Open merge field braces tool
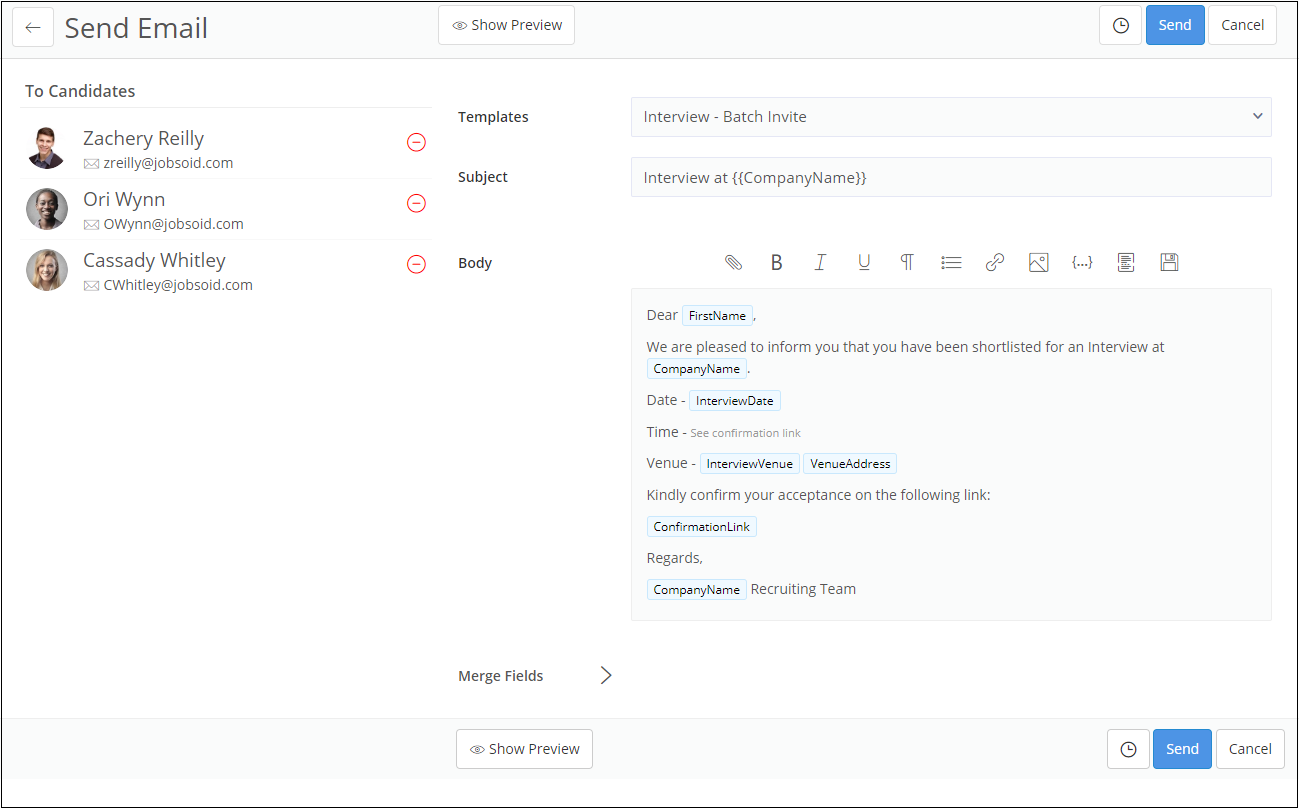 (x=1082, y=262)
